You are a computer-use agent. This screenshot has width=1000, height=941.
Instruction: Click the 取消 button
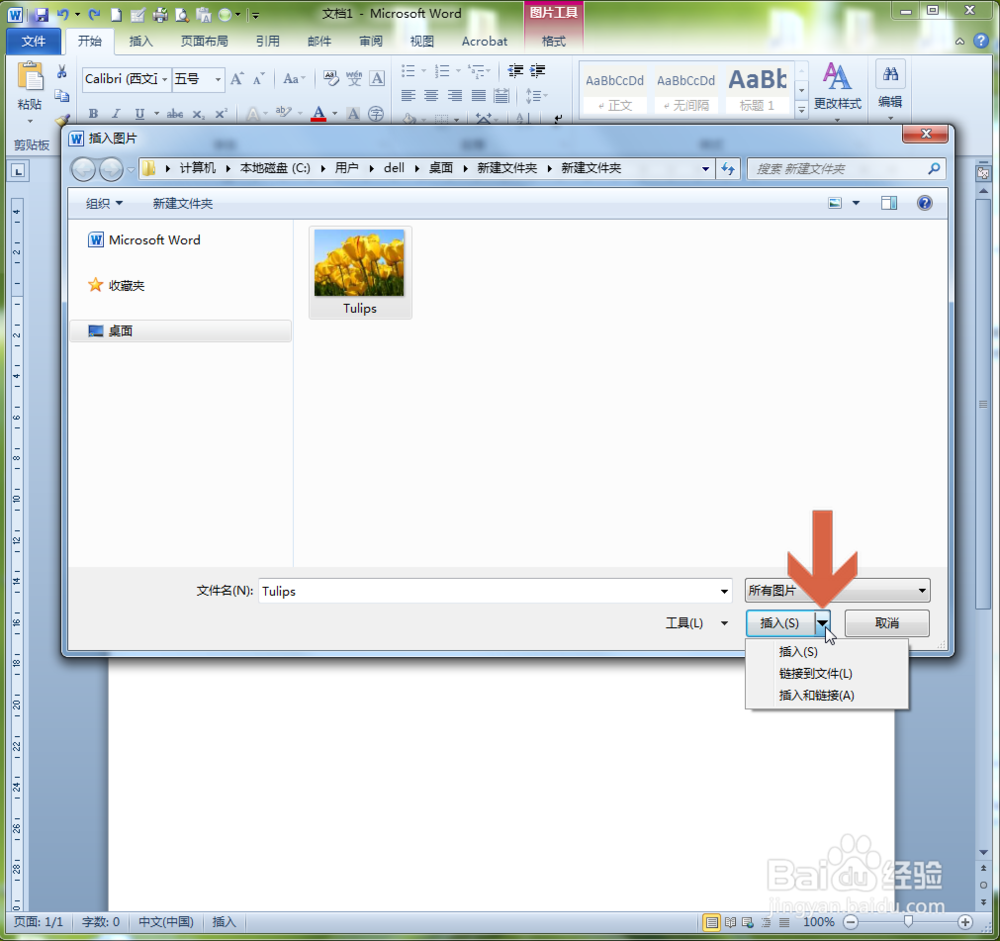pyautogui.click(x=886, y=623)
